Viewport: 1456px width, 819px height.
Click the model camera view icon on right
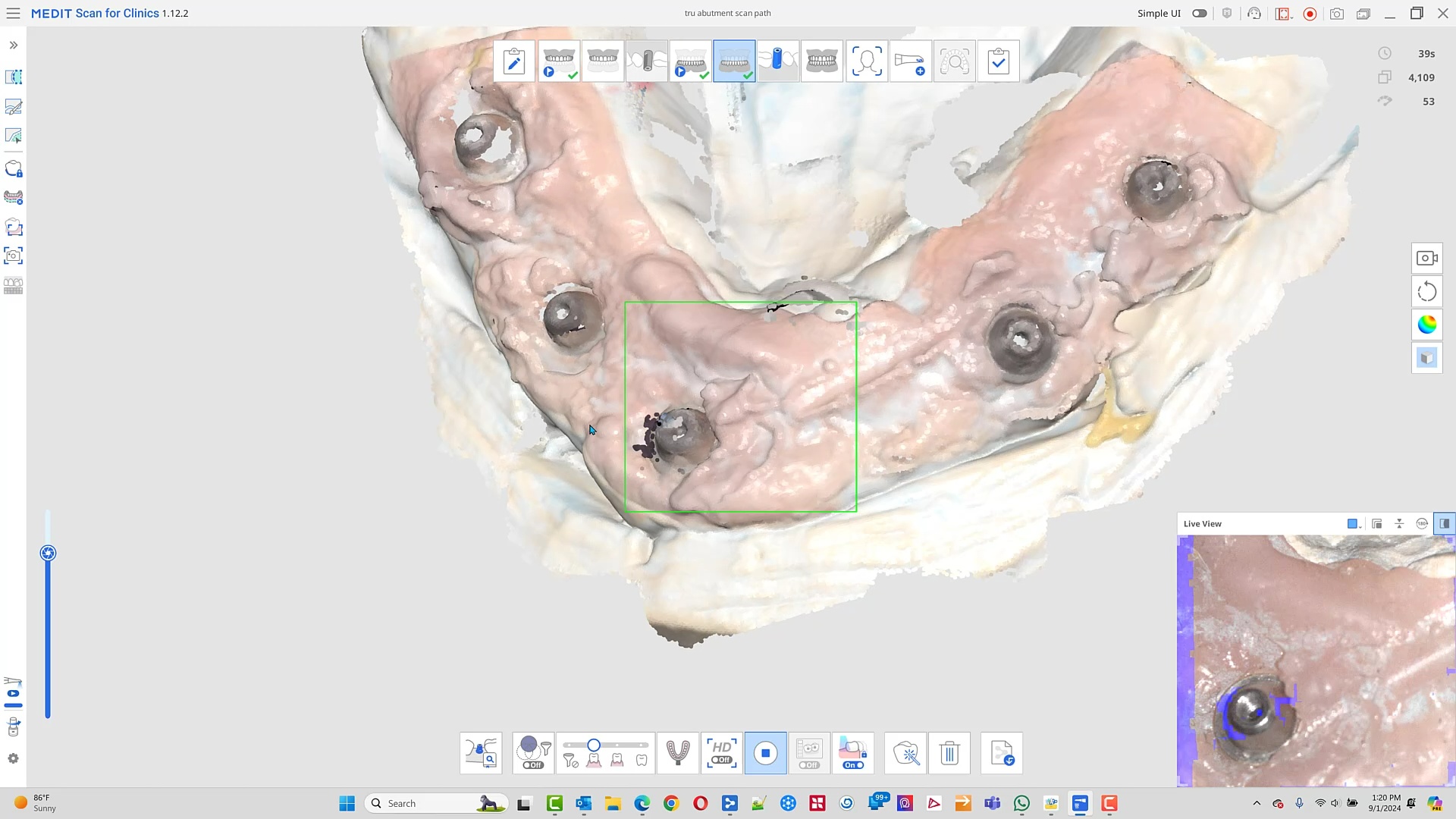(x=1426, y=259)
